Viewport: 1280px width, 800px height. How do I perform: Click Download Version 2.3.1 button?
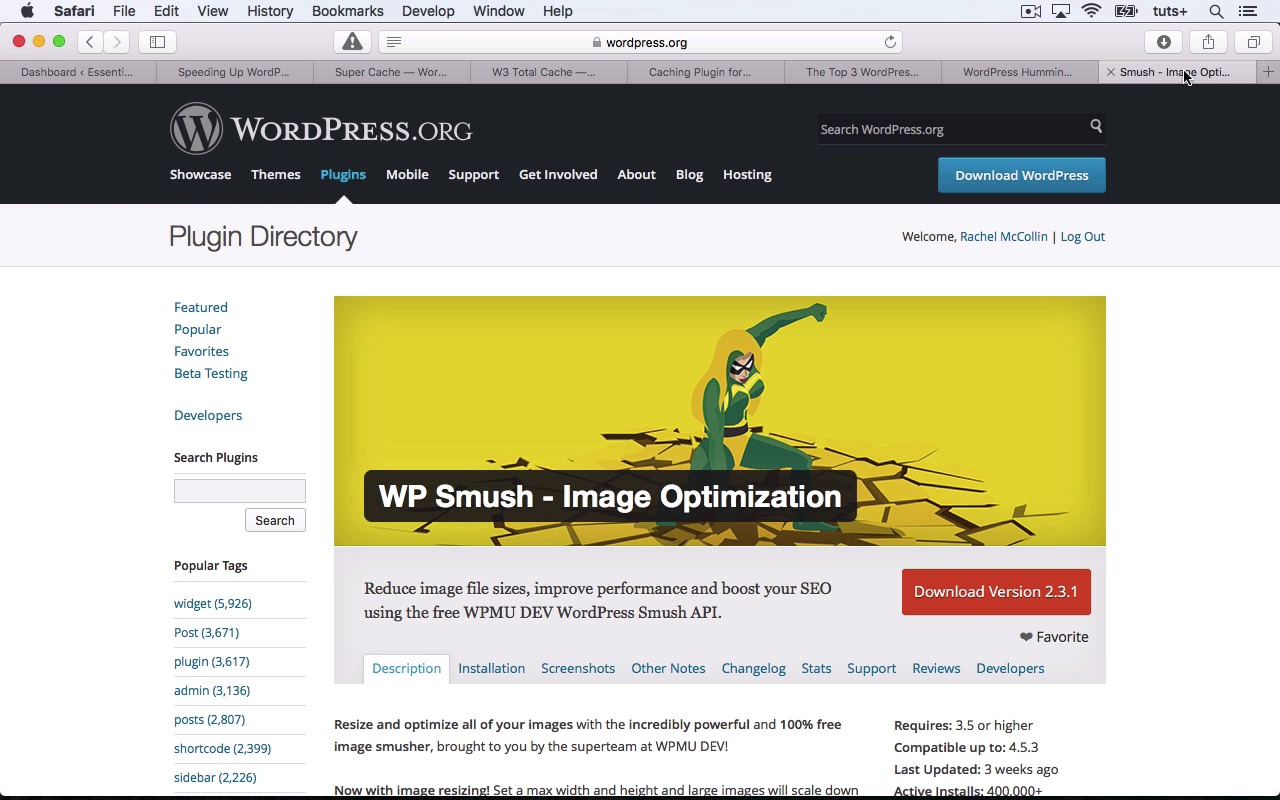tap(996, 592)
